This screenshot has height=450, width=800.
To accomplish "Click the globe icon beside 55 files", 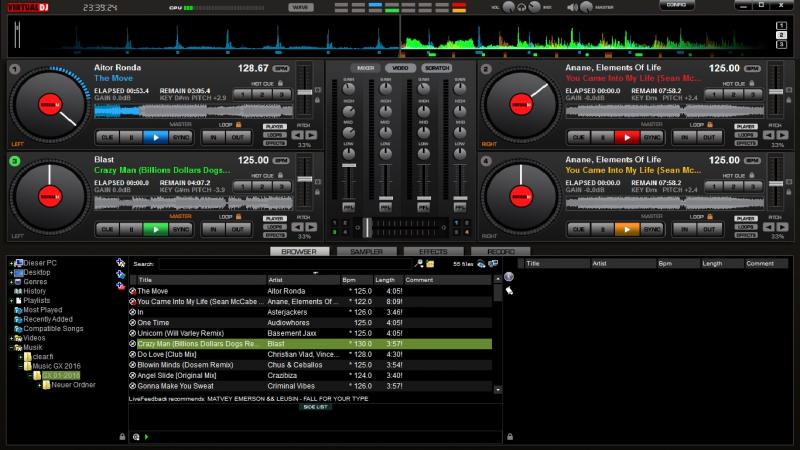I will coord(481,264).
